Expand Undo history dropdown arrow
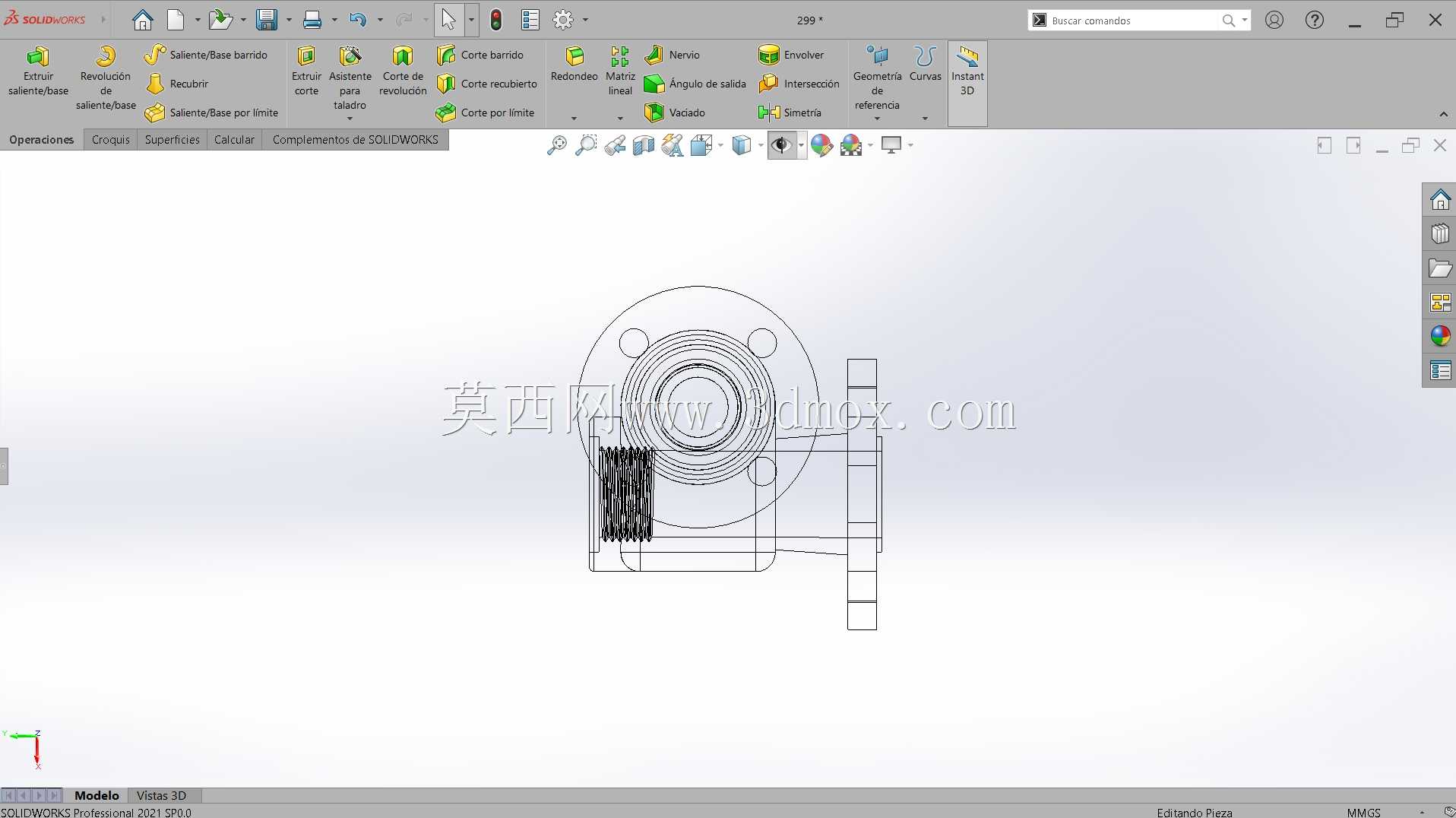Viewport: 1456px width, 818px height. point(380,20)
